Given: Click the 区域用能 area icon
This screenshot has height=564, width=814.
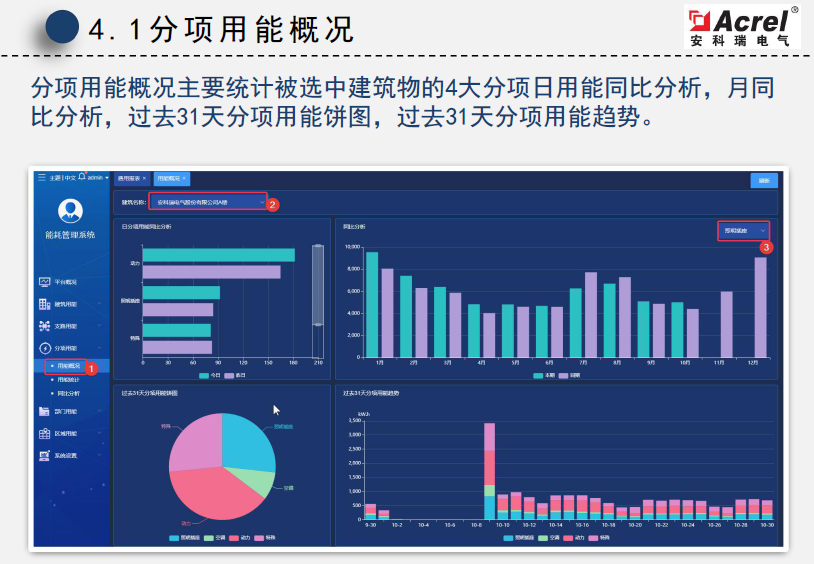Looking at the screenshot, I should (x=45, y=433).
